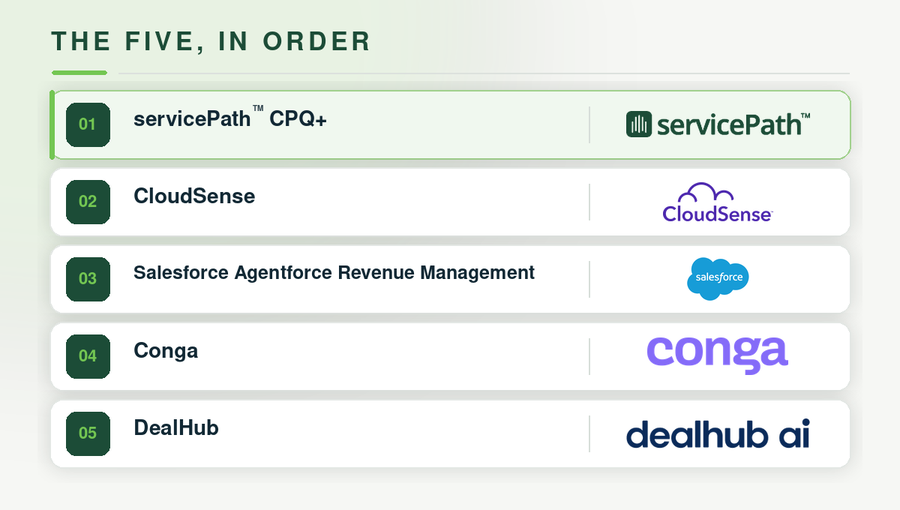
Task: Select the 04 number badge
Action: click(88, 356)
